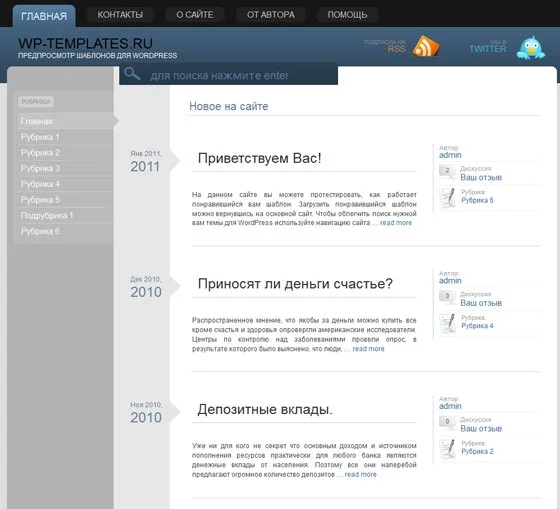Click Ваш отзыв for Приветствуем Вас post
Image resolution: width=560 pixels, height=509 pixels.
(x=481, y=178)
